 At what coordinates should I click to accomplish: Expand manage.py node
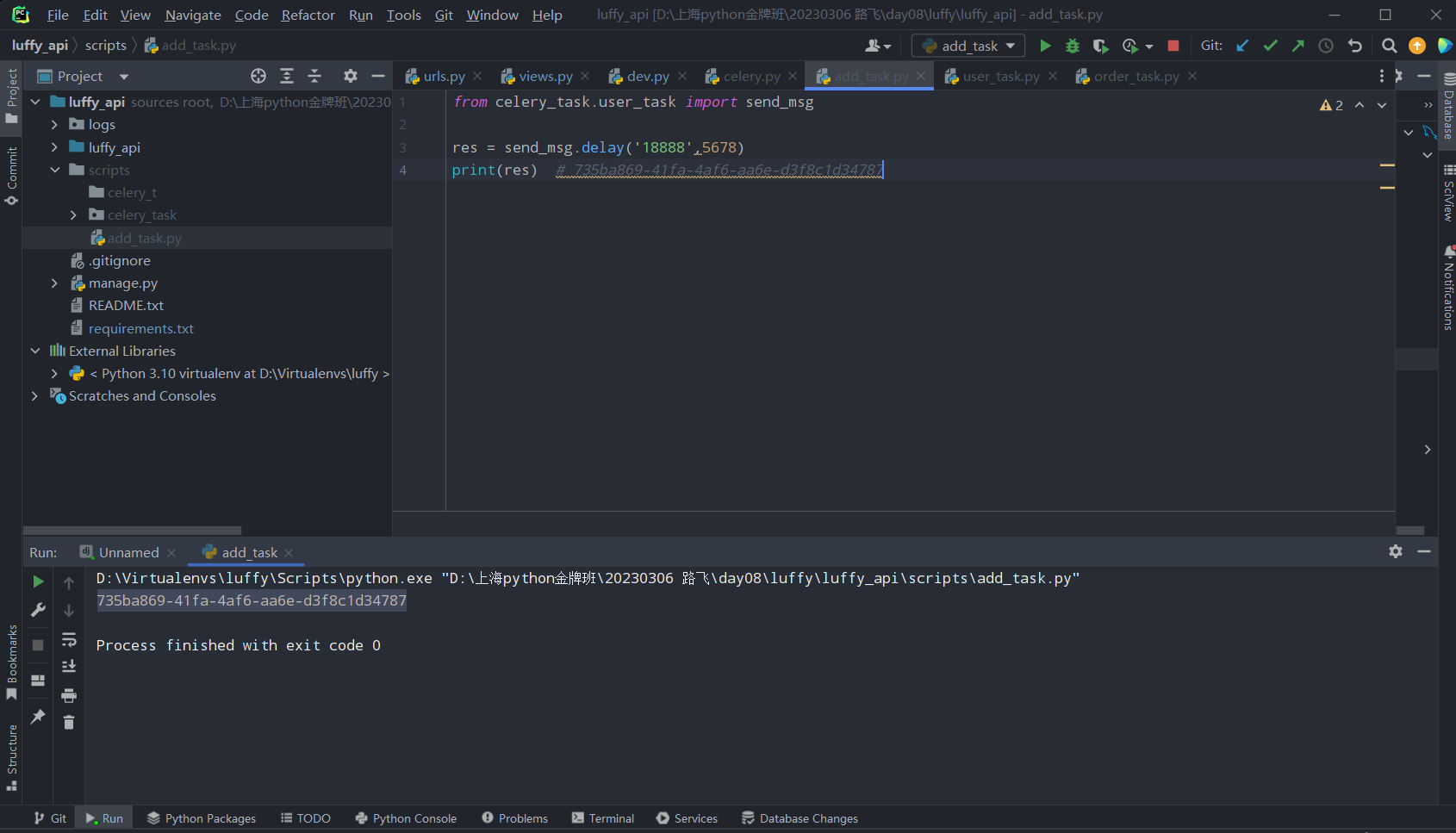54,283
